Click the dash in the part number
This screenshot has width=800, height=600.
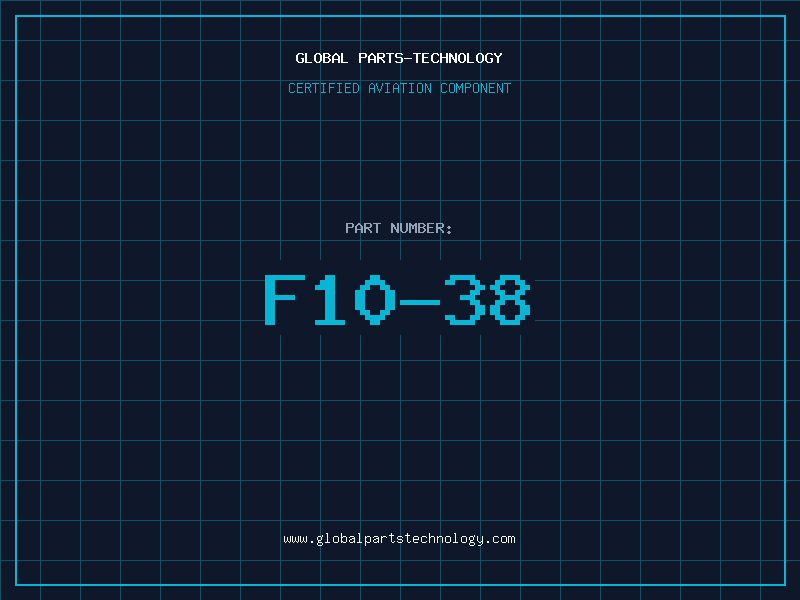point(420,302)
